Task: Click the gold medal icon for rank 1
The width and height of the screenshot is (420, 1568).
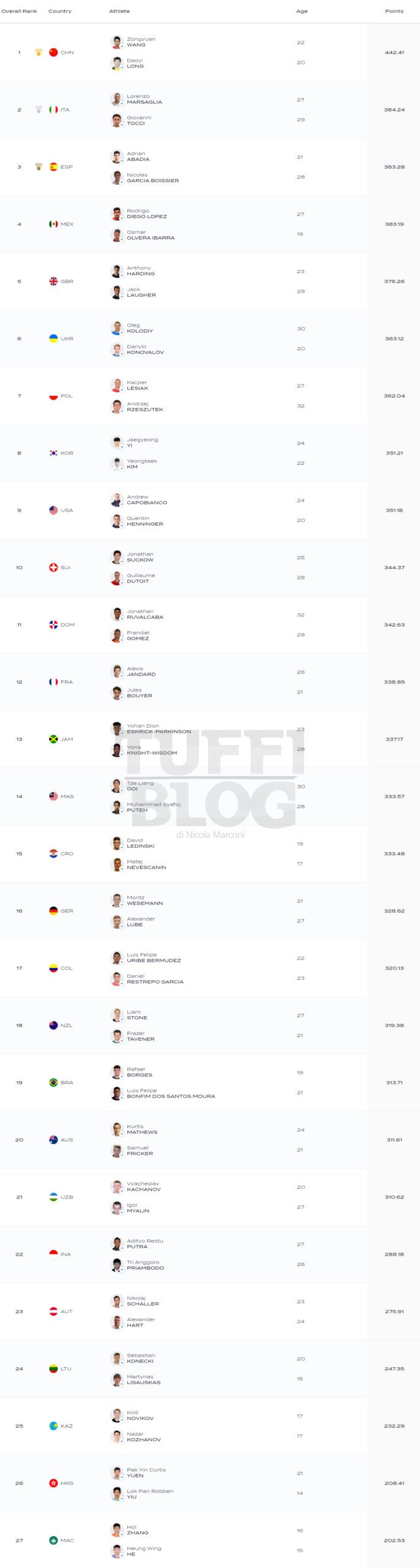Action: pyautogui.click(x=39, y=53)
